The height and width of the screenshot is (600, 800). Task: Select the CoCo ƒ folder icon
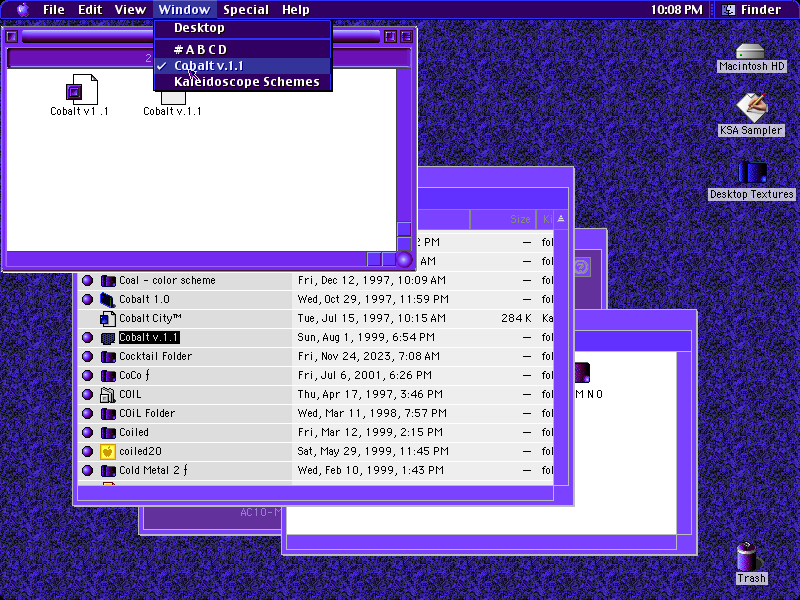click(x=108, y=376)
